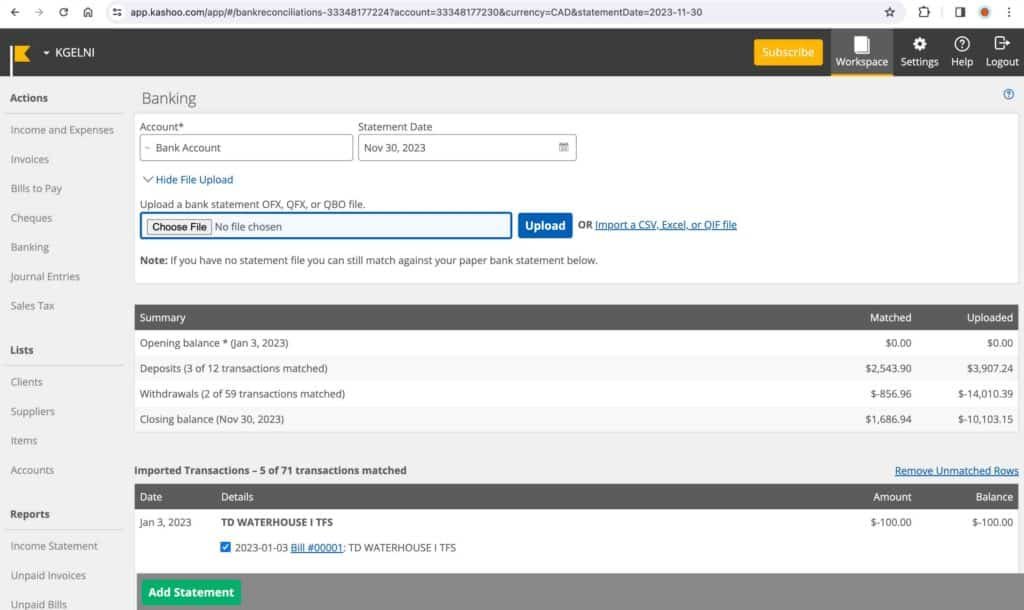Reload the page with the refresh icon

[x=63, y=13]
